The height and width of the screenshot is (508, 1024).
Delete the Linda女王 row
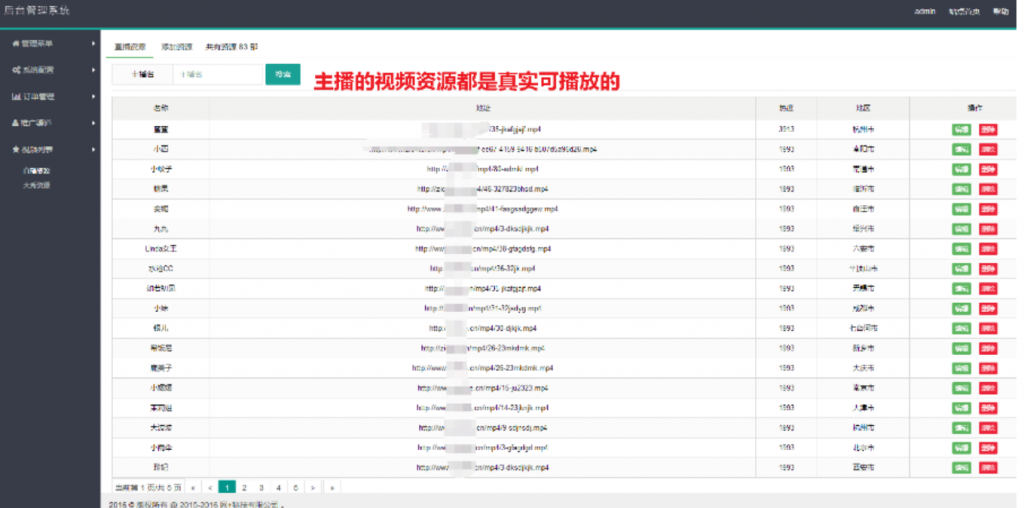click(988, 249)
